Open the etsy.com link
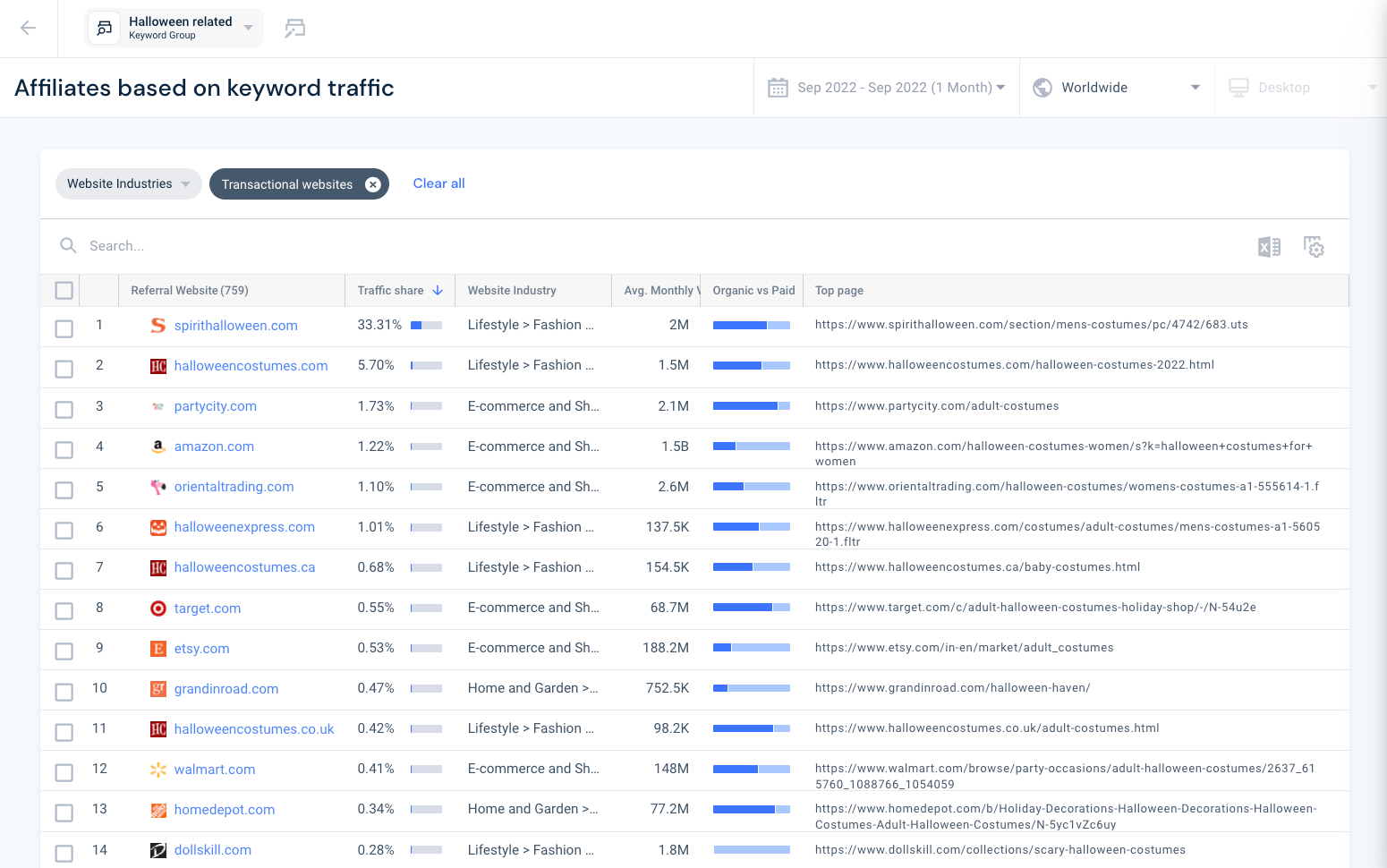 point(201,649)
